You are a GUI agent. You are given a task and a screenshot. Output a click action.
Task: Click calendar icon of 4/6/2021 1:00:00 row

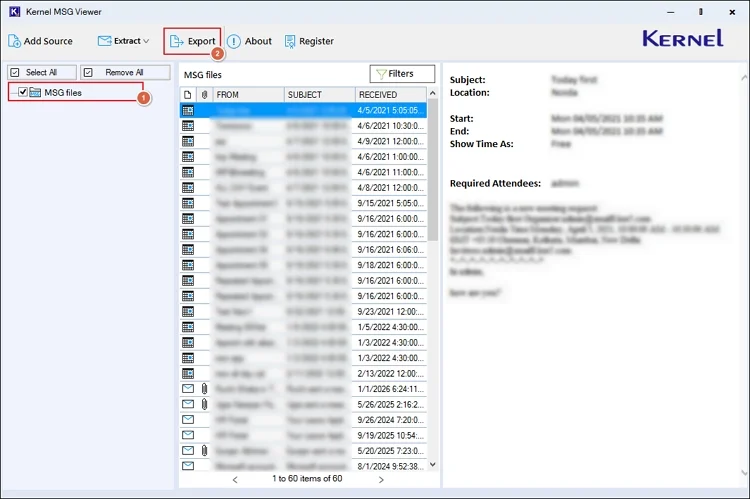188,156
